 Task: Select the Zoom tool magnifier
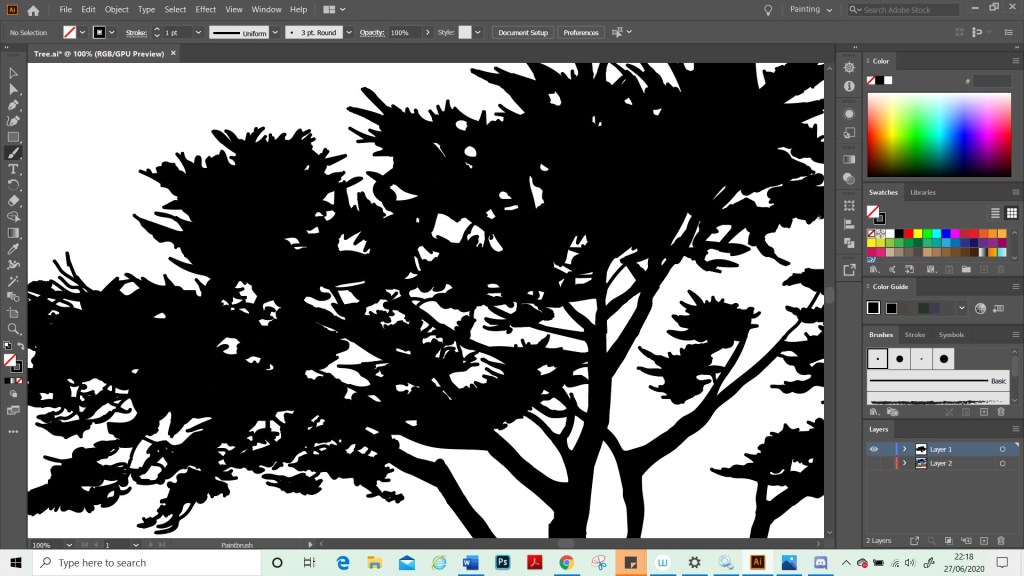(x=13, y=329)
